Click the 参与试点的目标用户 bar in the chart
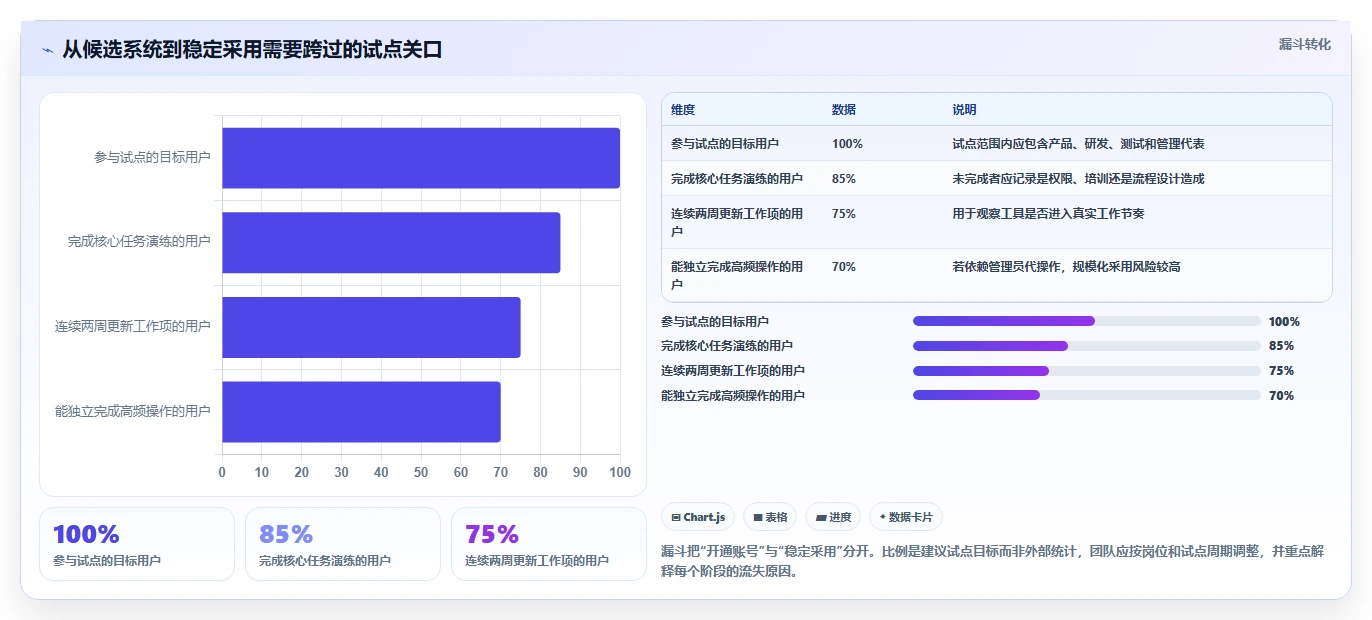The height and width of the screenshot is (620, 1372). click(x=421, y=158)
